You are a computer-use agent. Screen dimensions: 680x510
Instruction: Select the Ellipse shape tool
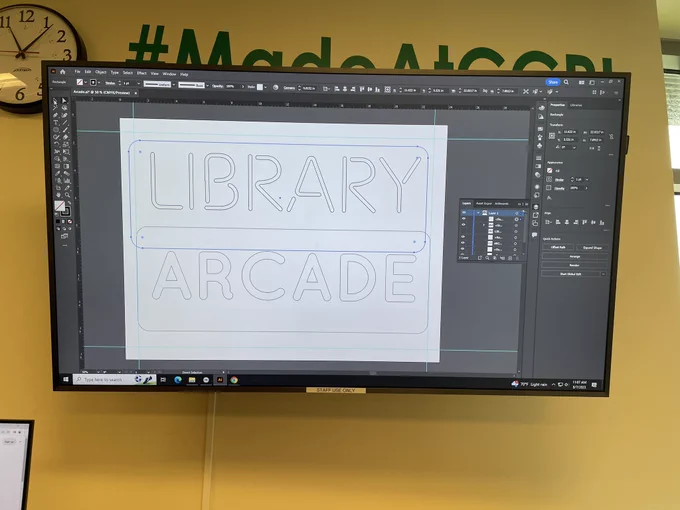56,130
